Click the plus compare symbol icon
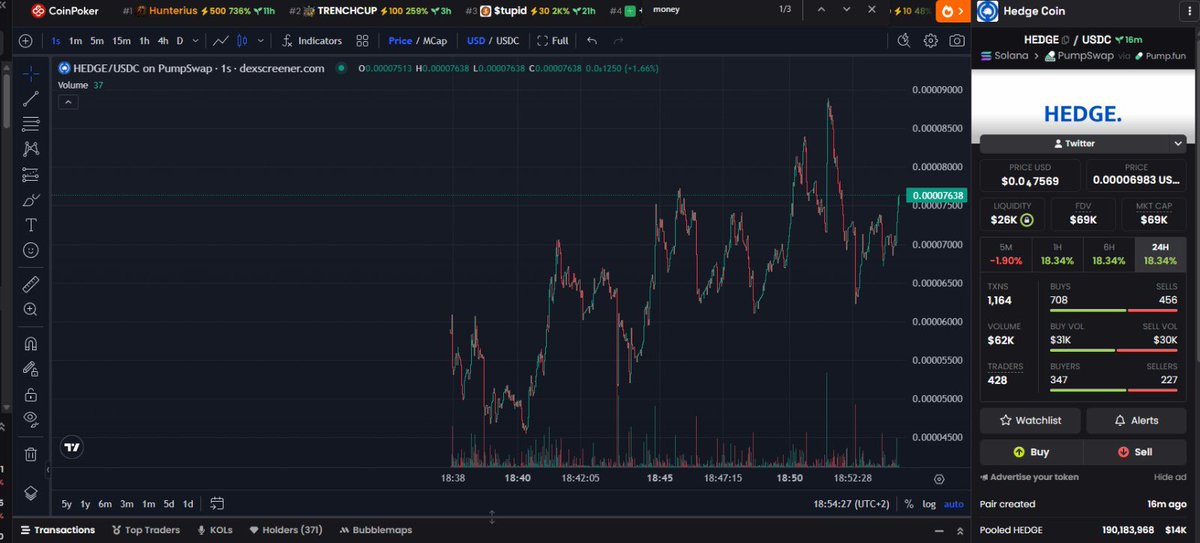This screenshot has height=543, width=1200. pos(25,41)
